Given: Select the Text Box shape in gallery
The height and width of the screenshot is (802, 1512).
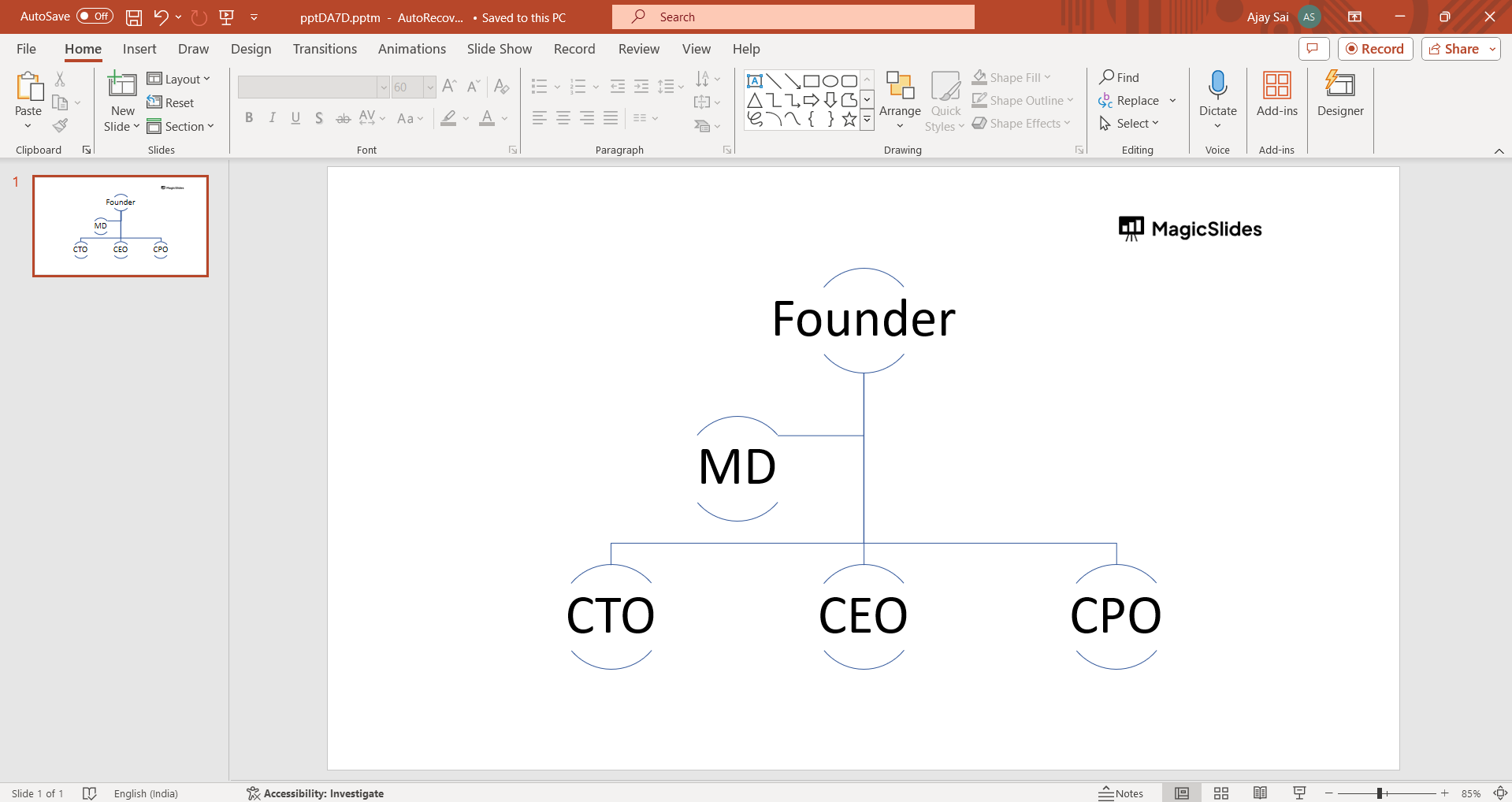Looking at the screenshot, I should (755, 81).
